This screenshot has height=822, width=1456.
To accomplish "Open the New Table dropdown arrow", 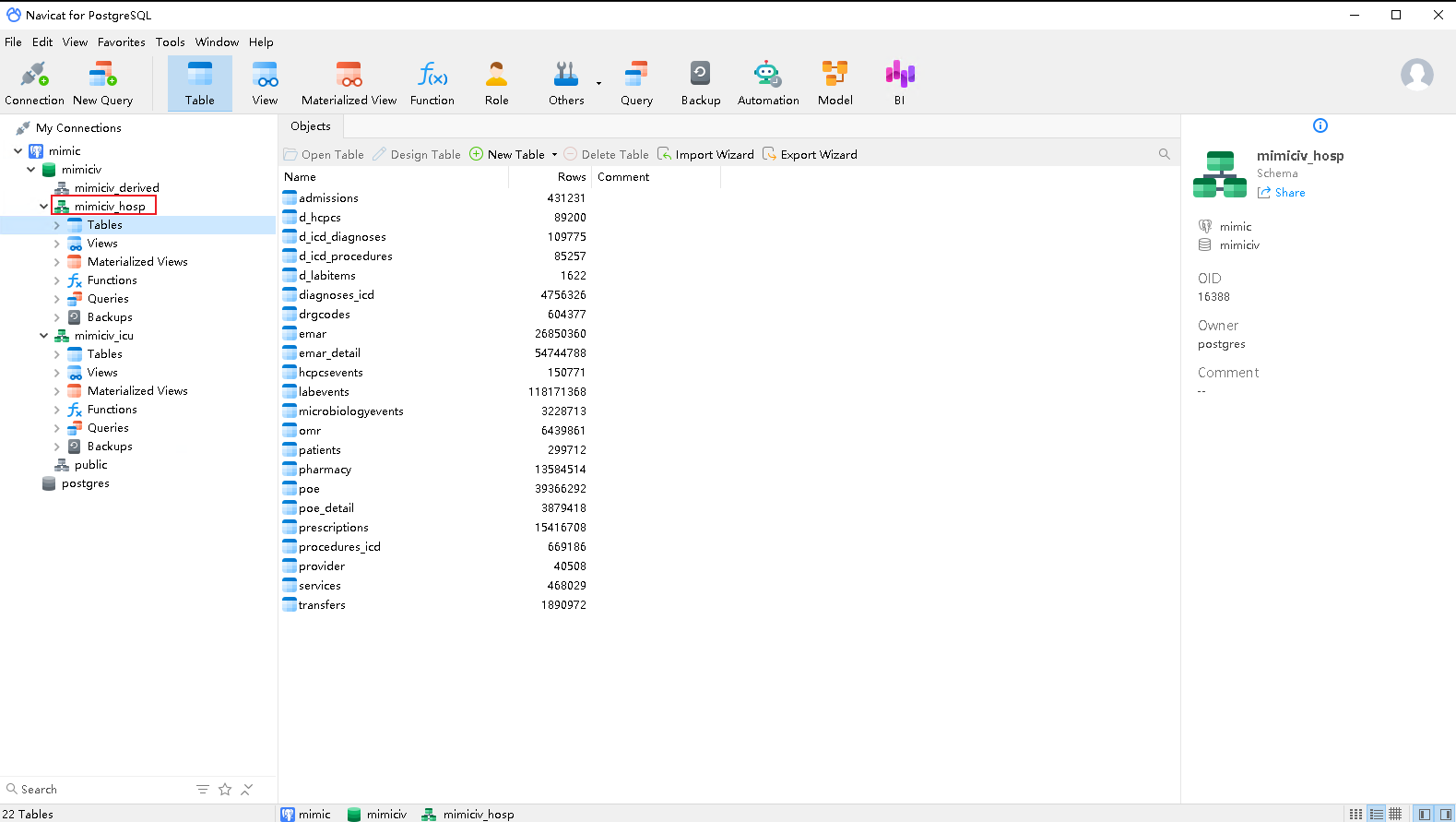I will click(x=554, y=155).
